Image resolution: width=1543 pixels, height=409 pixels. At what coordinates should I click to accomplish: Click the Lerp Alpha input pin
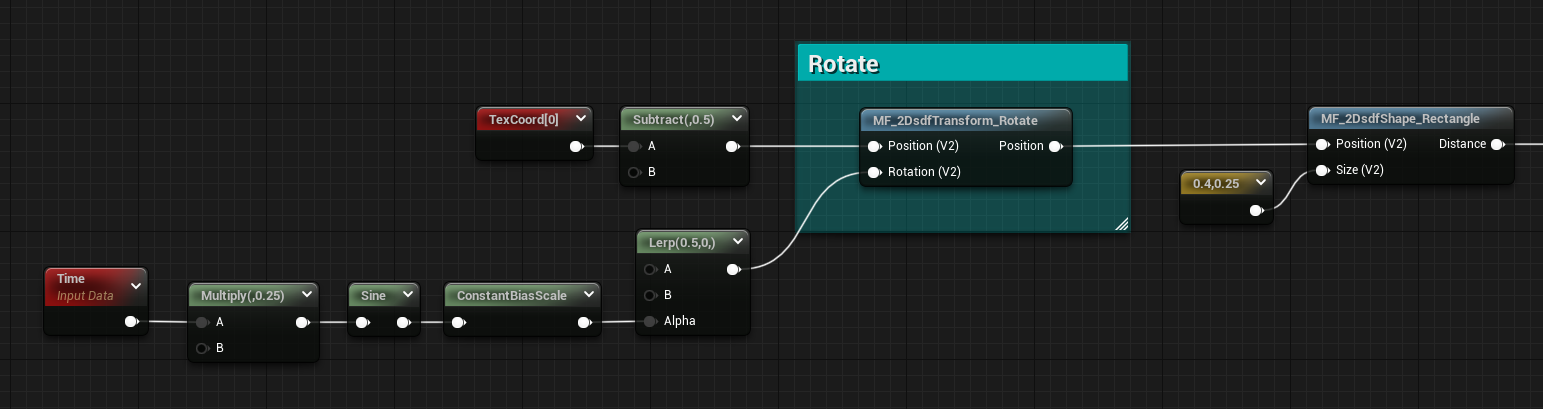(x=651, y=321)
